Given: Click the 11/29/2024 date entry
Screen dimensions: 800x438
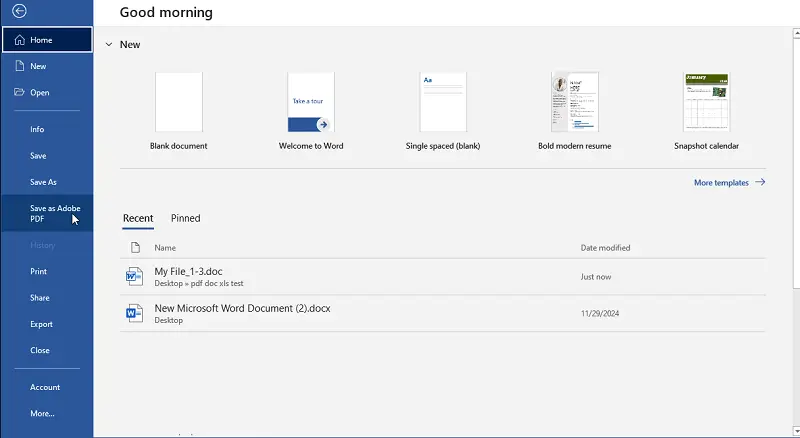Looking at the screenshot, I should pyautogui.click(x=599, y=313).
